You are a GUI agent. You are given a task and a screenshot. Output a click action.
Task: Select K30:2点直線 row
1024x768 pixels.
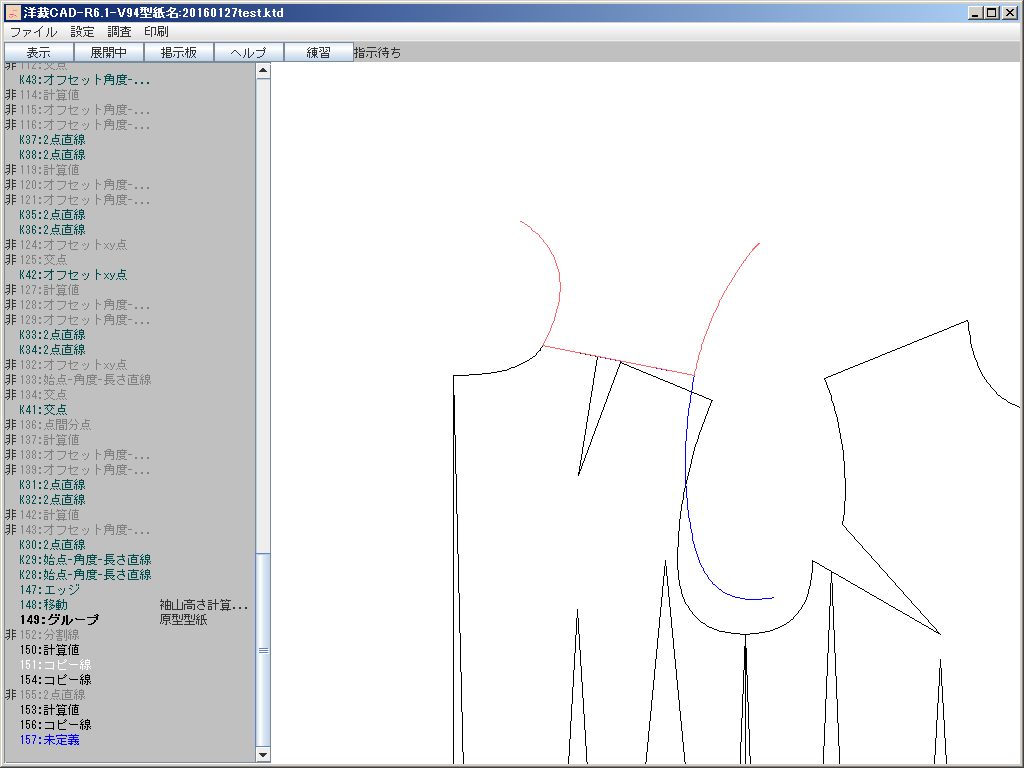pos(52,545)
